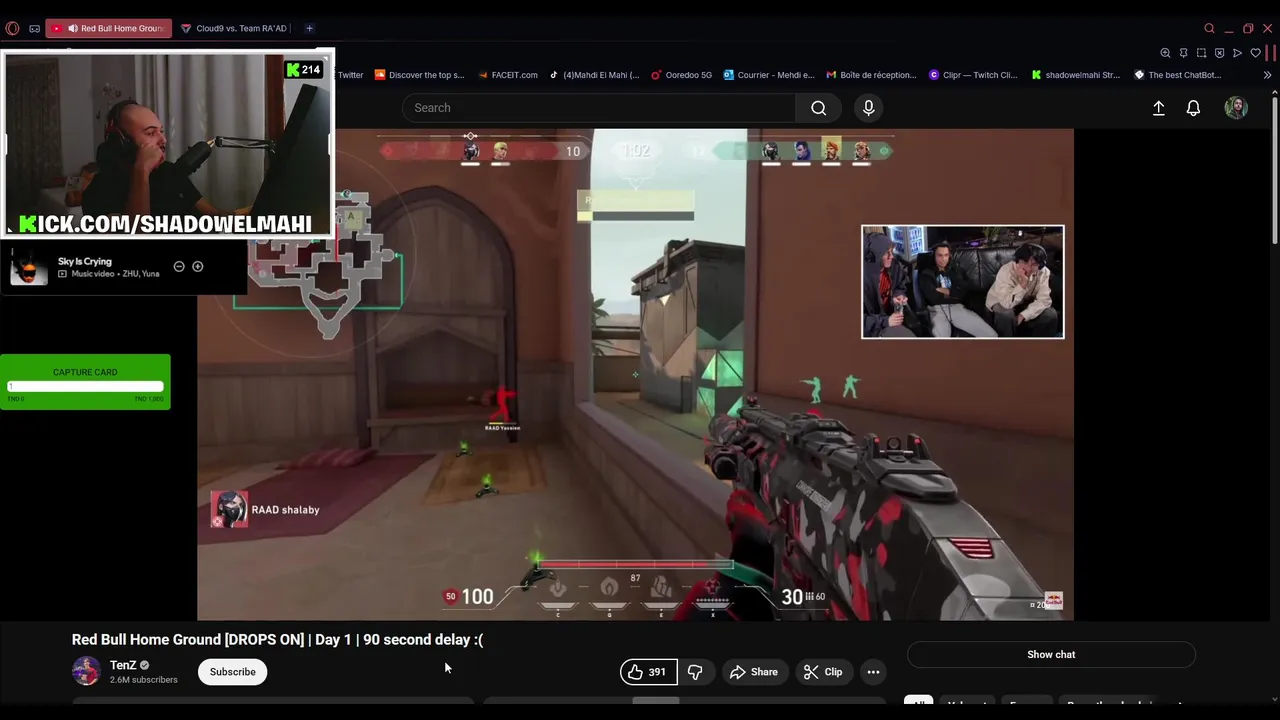Click the plus icon on the music player
This screenshot has width=1280, height=720.
[x=197, y=266]
